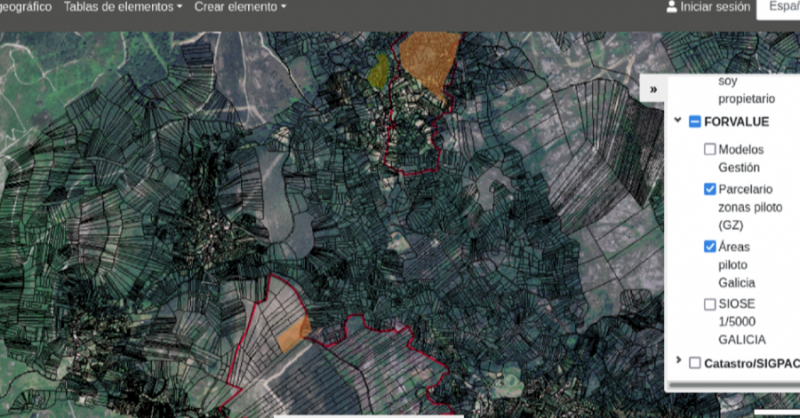Image resolution: width=800 pixels, height=418 pixels.
Task: Click the 'Modelos Gestión' label text
Action: [741, 159]
